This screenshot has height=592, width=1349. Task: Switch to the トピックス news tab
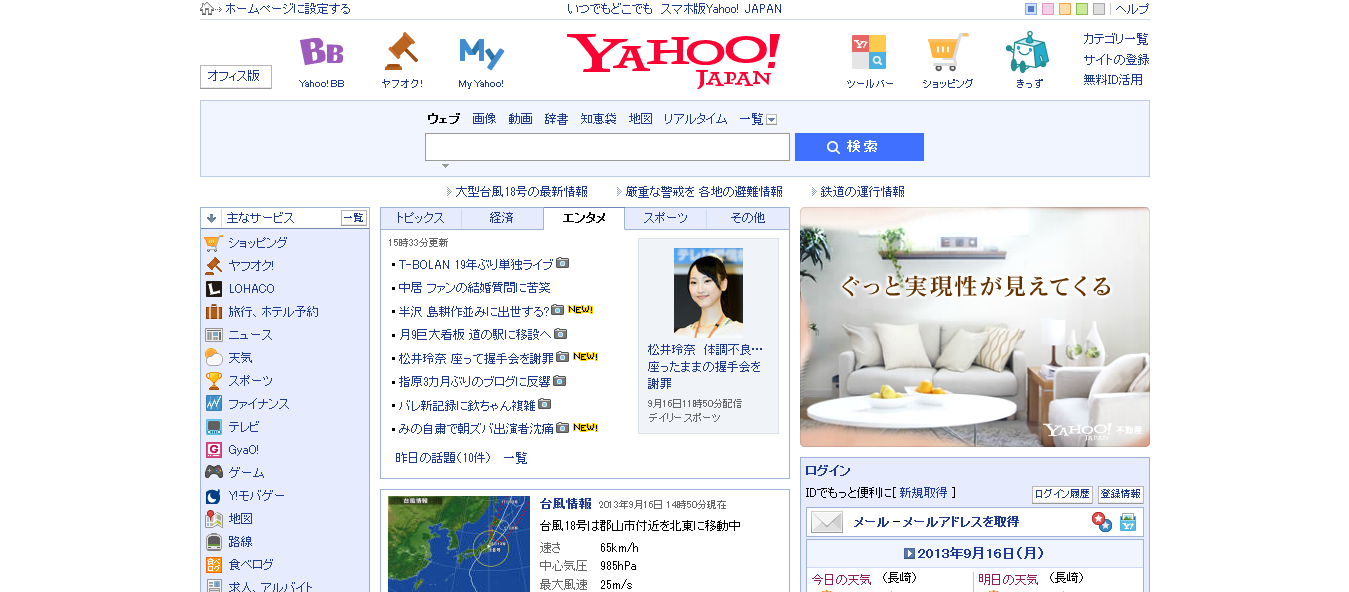point(420,218)
